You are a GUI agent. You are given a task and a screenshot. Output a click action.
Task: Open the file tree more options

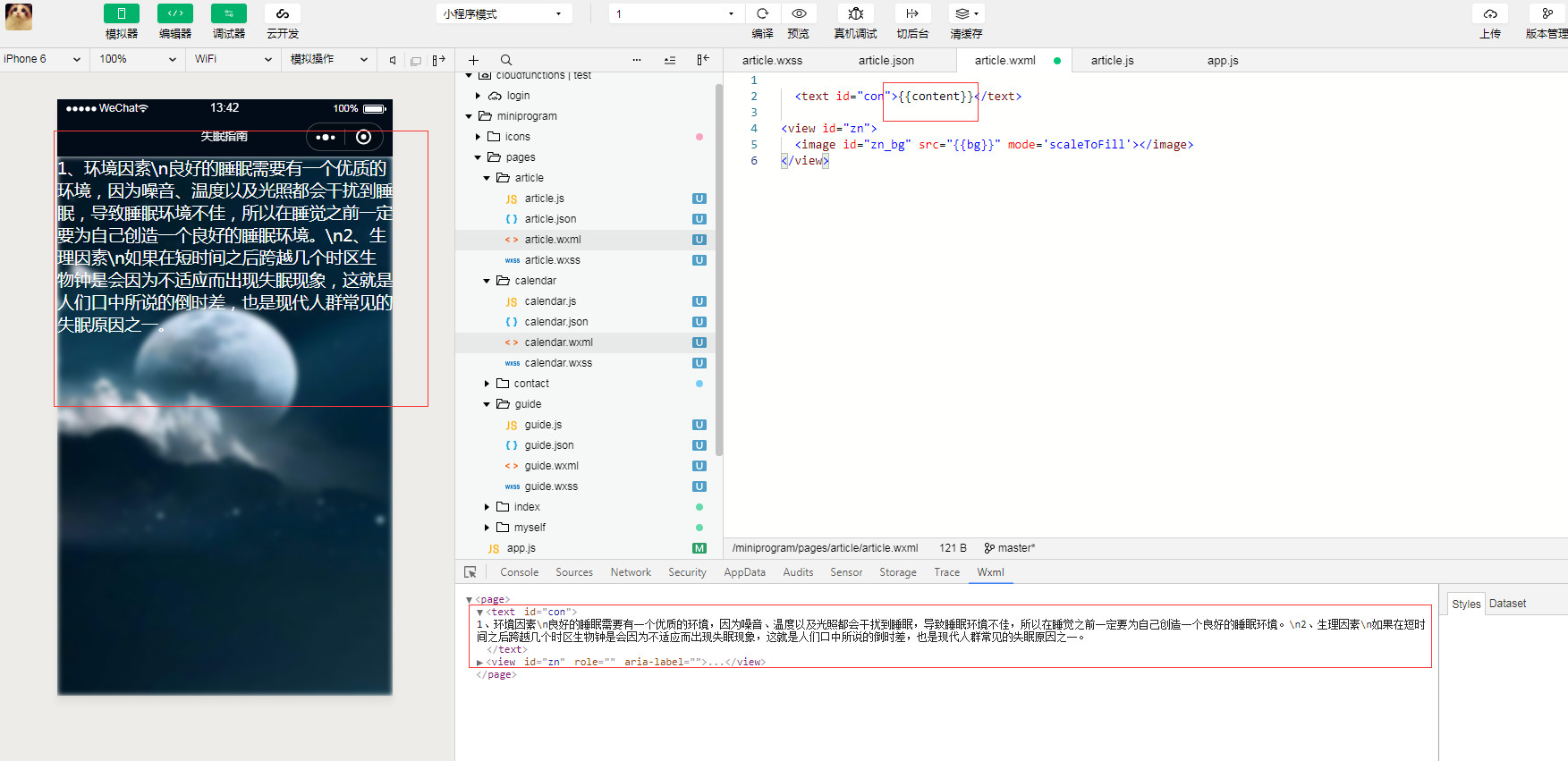(637, 60)
